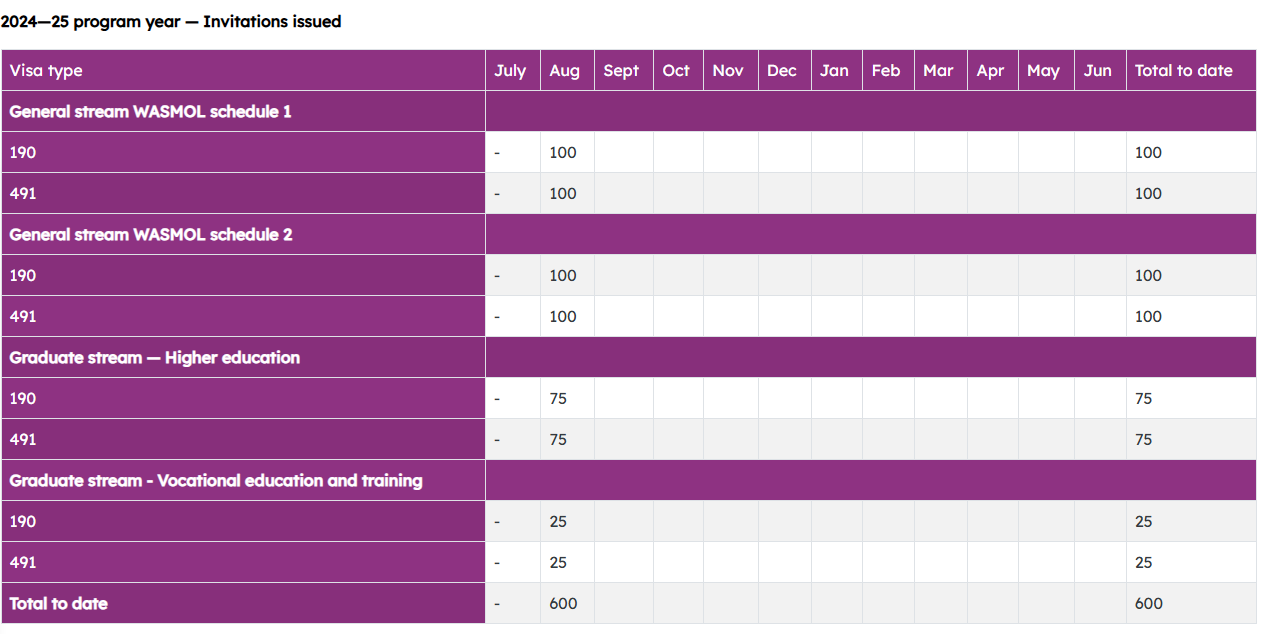Click the "General stream WASMOL schedule 2" row heading
Image resolution: width=1267 pixels, height=634 pixels.
(151, 235)
